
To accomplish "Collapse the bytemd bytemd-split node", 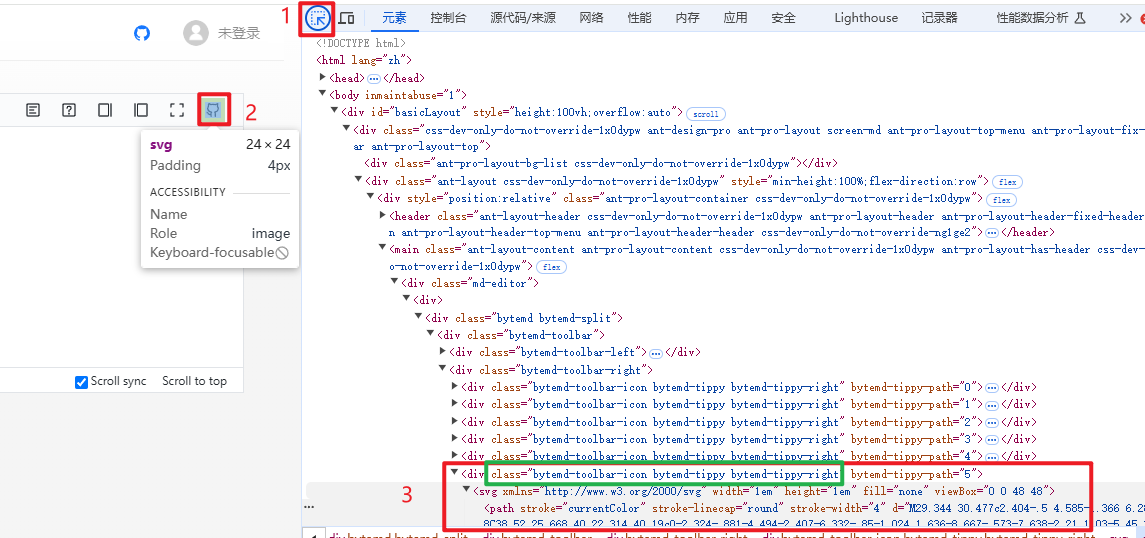I will (418, 318).
